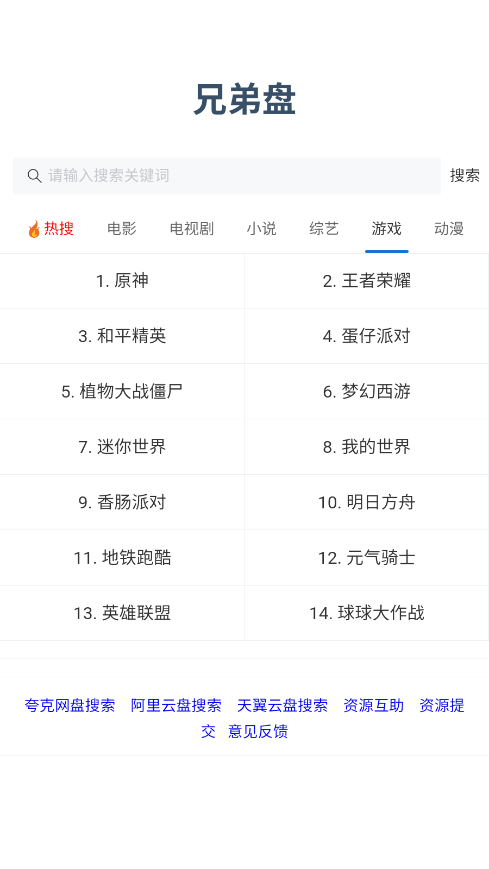Click the 我的世界 search entry
489x869 pixels.
pyautogui.click(x=366, y=447)
